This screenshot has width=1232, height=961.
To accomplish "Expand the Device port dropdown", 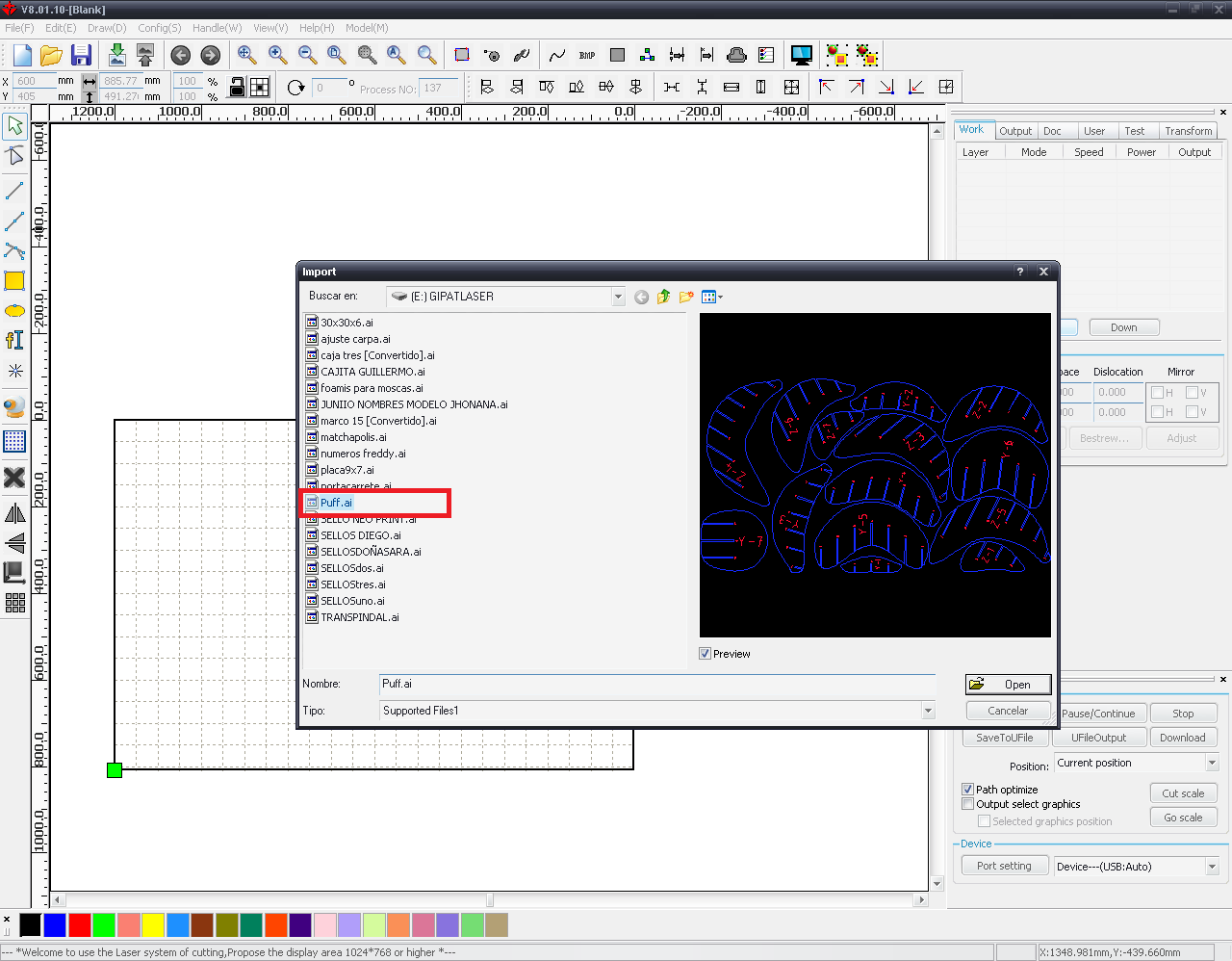I will (x=1212, y=867).
